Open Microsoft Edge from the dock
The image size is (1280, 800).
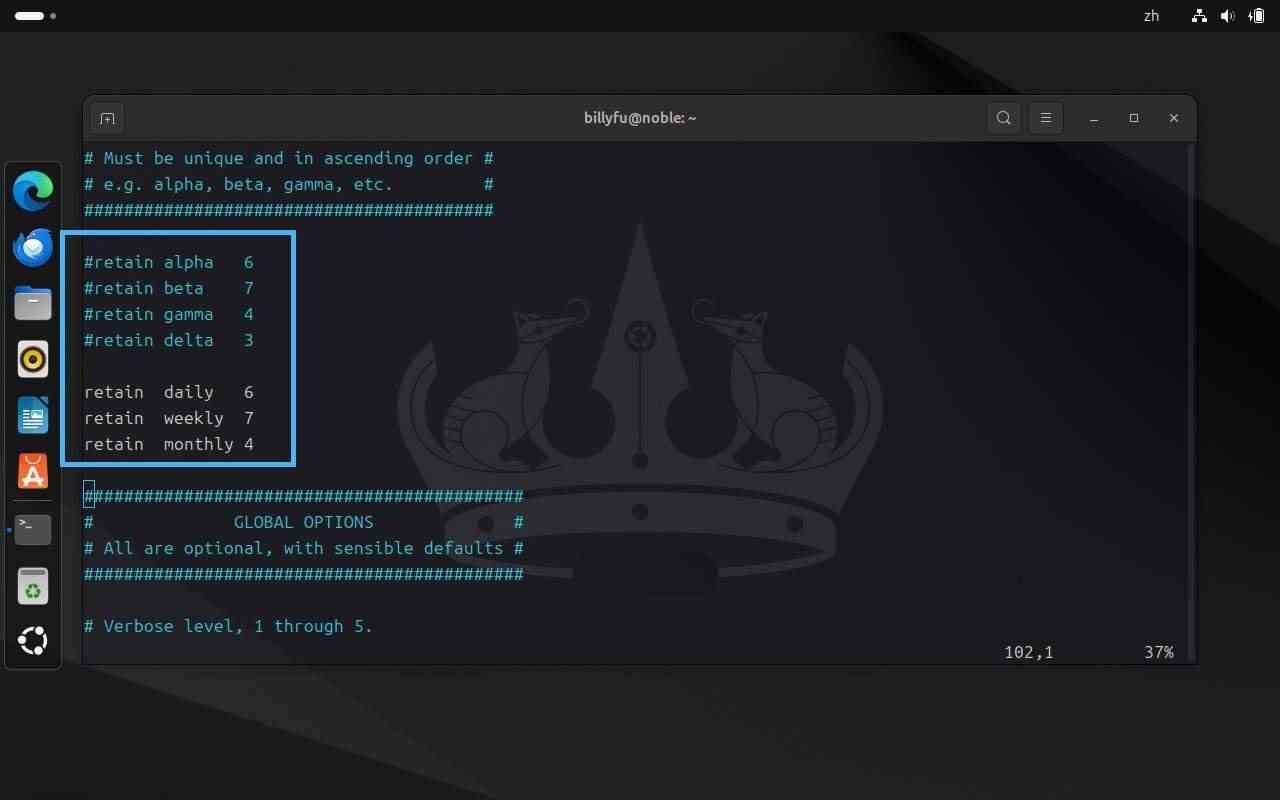(x=33, y=191)
